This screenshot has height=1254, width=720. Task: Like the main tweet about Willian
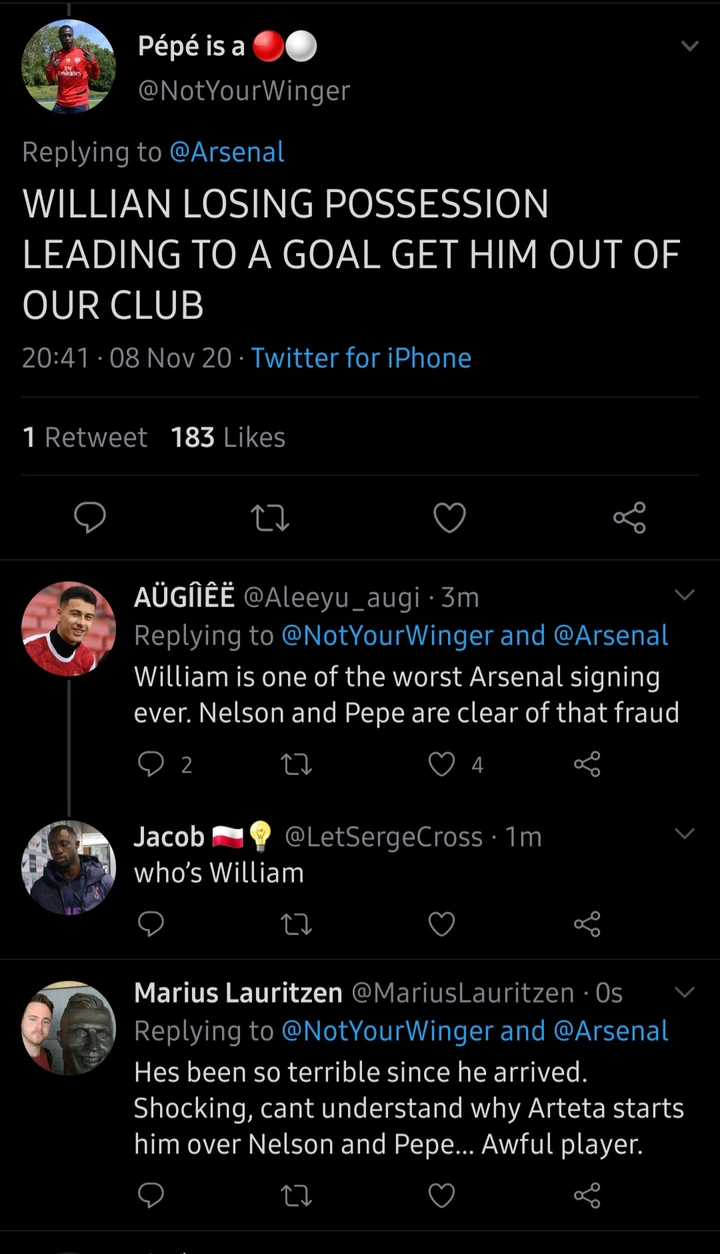pyautogui.click(x=449, y=517)
